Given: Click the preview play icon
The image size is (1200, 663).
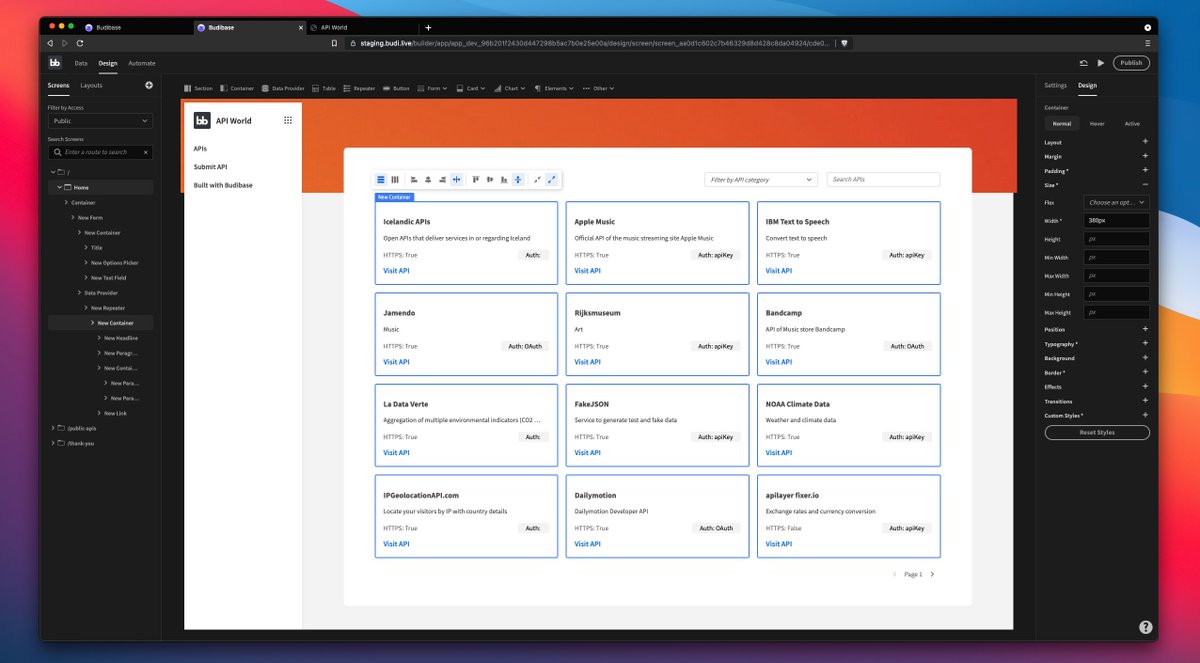Looking at the screenshot, I should (1100, 63).
